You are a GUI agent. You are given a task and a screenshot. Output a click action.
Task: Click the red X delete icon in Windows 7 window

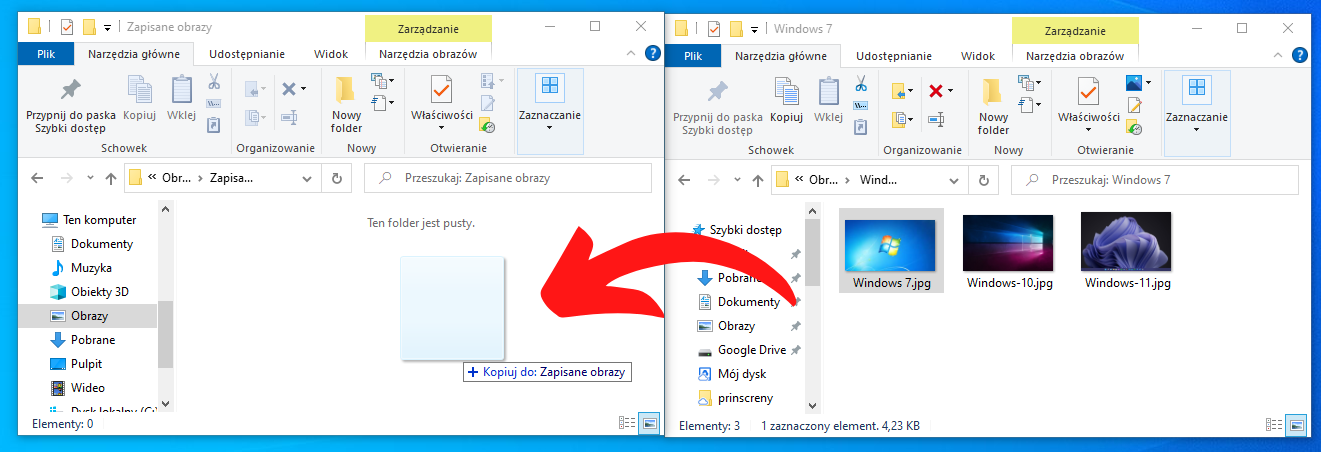(936, 91)
